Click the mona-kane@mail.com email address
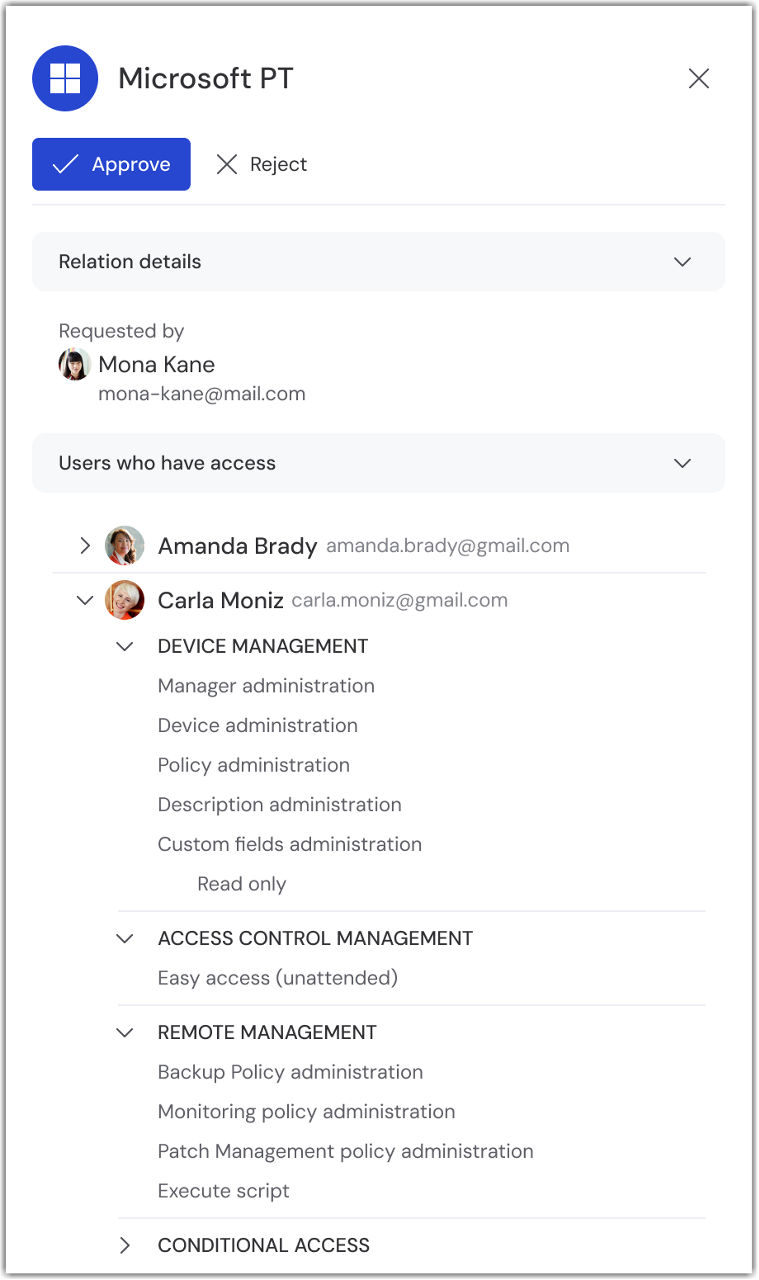 (x=201, y=394)
